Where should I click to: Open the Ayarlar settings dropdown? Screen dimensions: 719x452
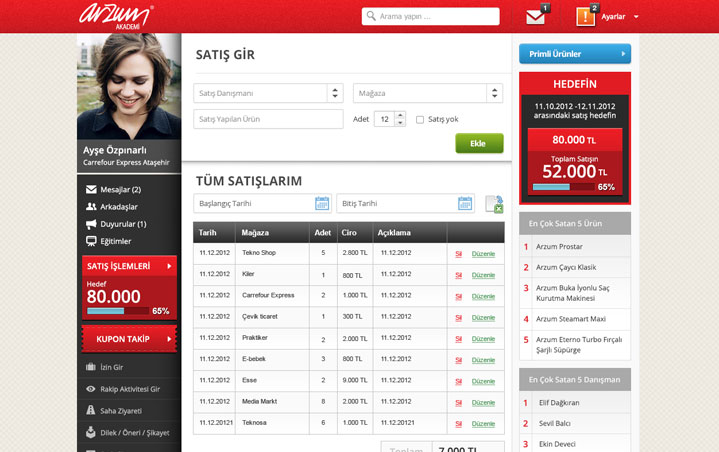tap(620, 17)
